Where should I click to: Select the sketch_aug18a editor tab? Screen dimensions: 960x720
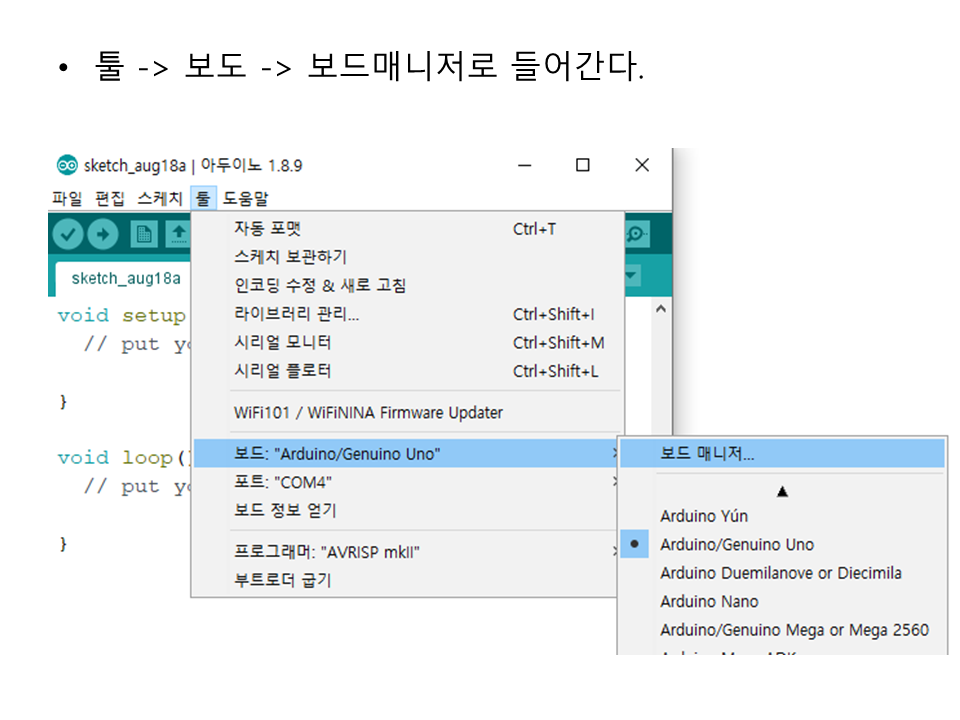click(x=126, y=279)
